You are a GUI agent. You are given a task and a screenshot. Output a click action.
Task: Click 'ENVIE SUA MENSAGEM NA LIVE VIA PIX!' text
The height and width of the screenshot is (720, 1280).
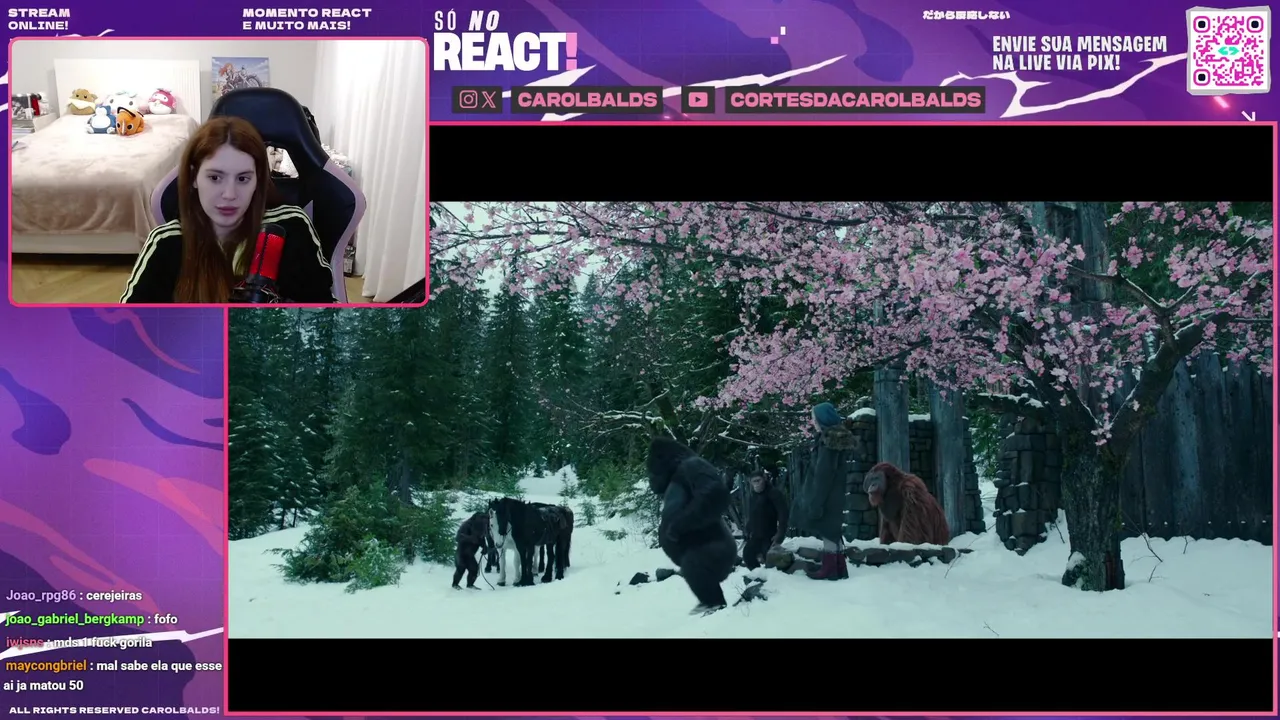coord(1079,54)
